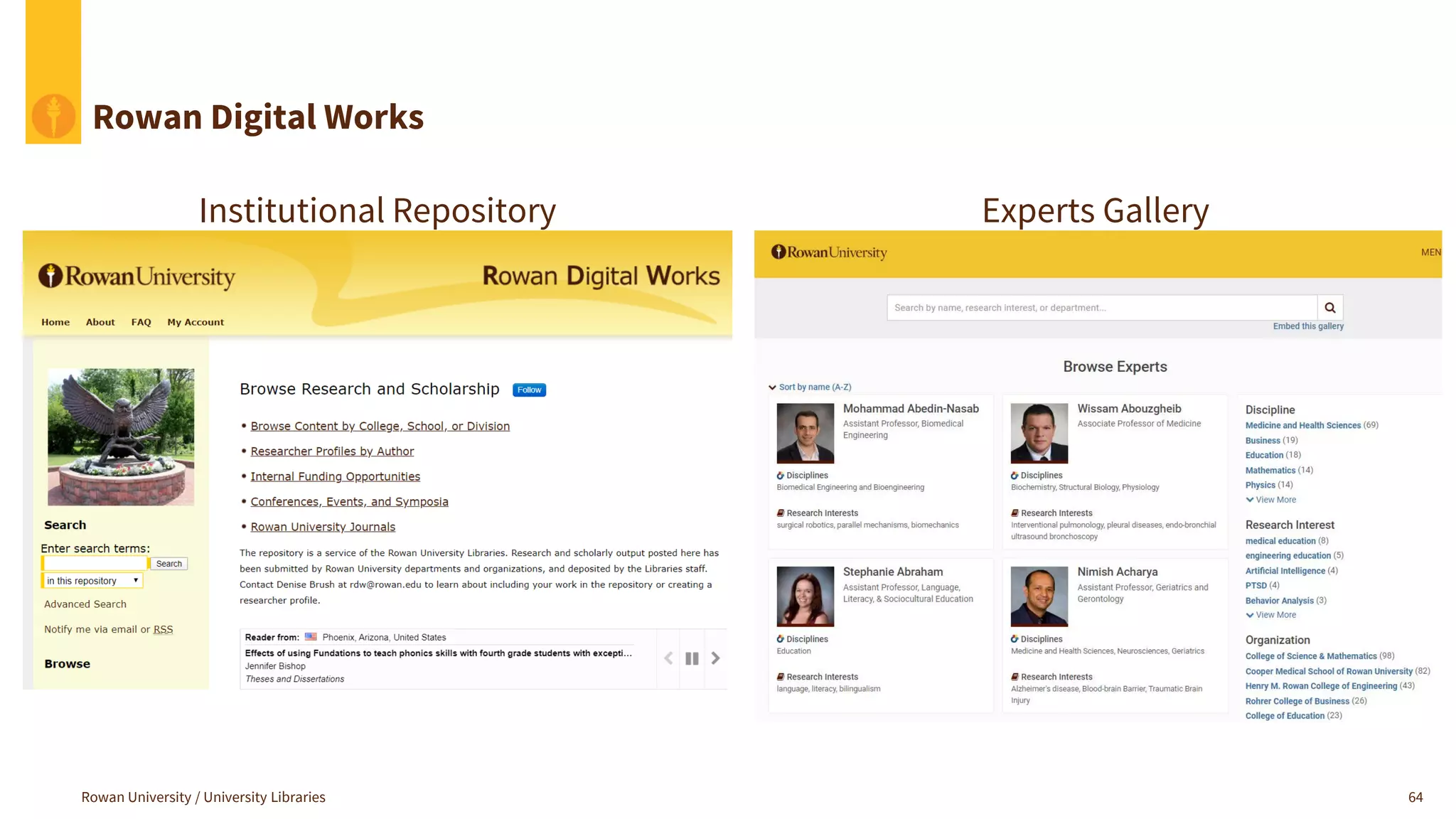Expand View More under Research Interest
The width and height of the screenshot is (1456, 819).
click(1270, 615)
